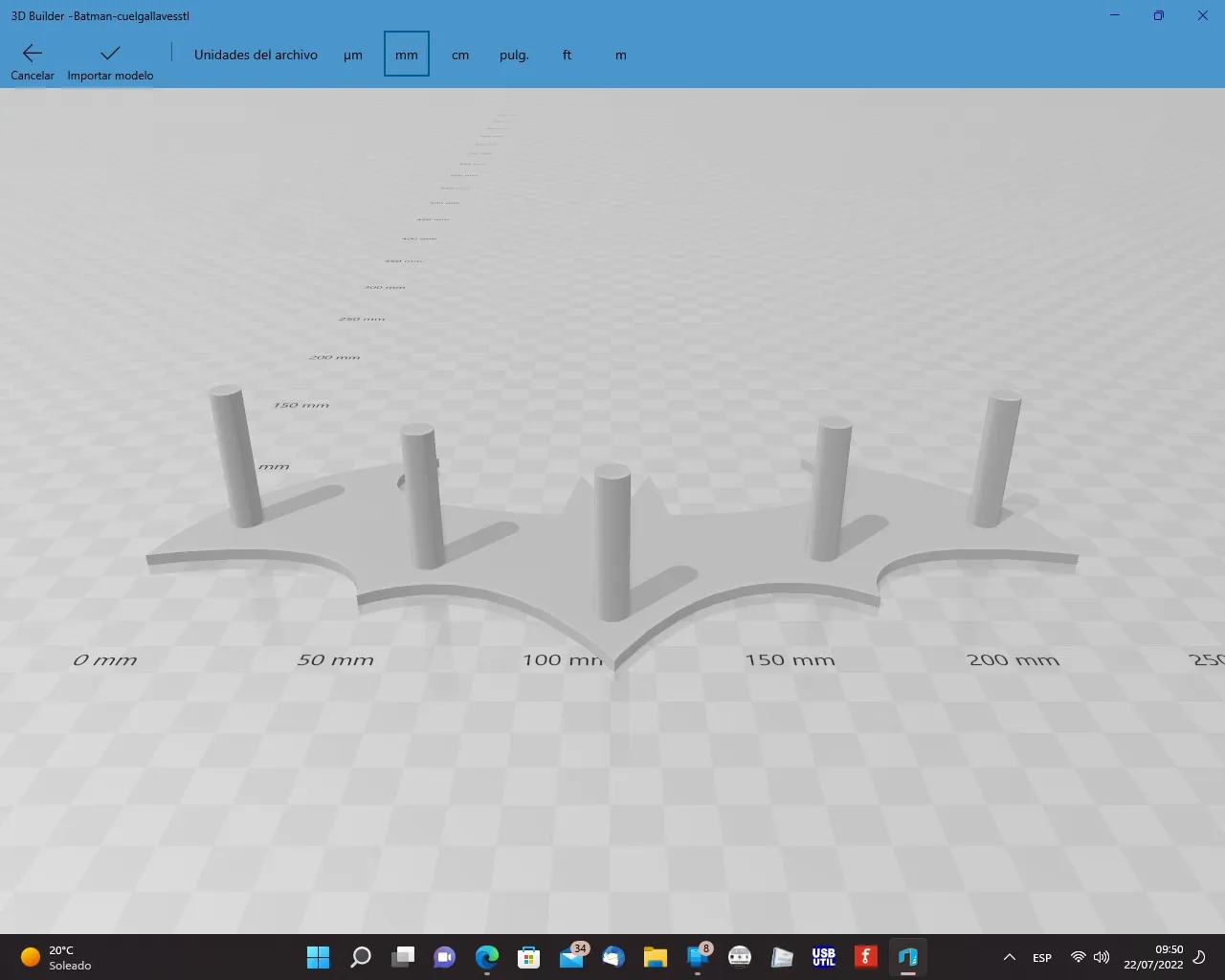Open Mail app with 34 badge
The image size is (1225, 980).
[571, 957]
